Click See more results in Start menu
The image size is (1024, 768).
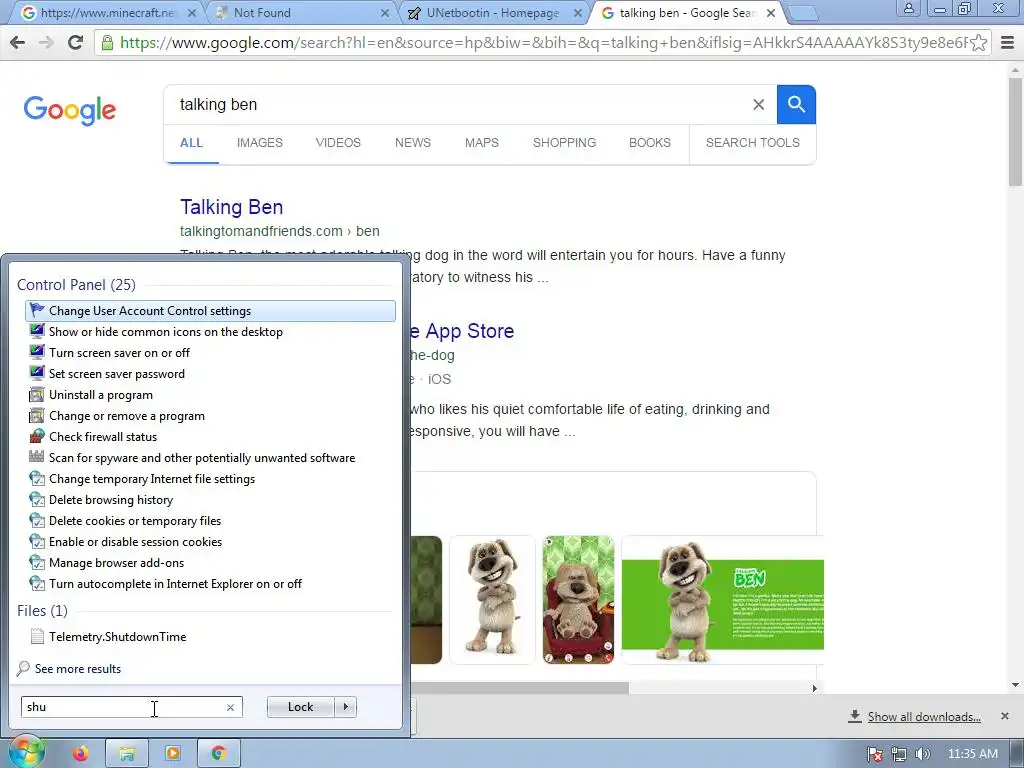(x=78, y=669)
